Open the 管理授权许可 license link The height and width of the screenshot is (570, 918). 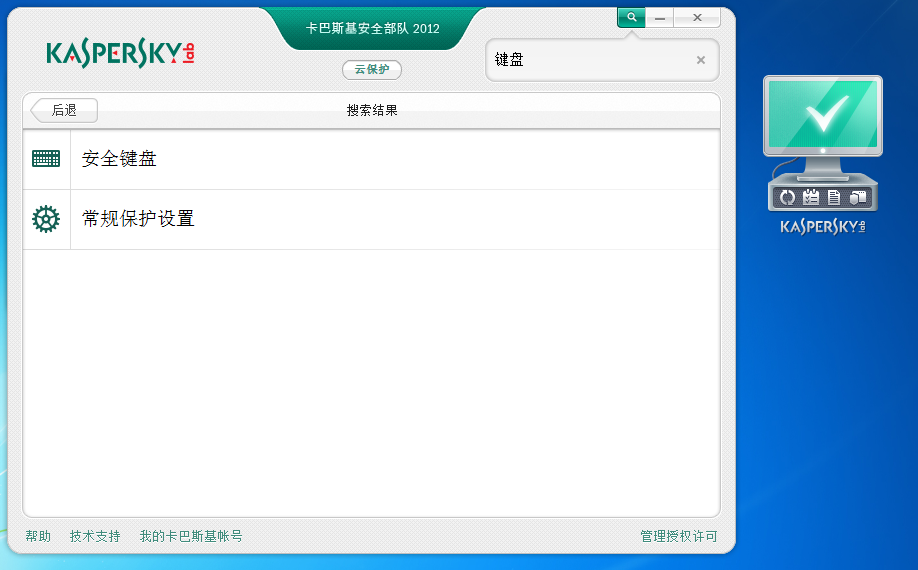pyautogui.click(x=678, y=537)
